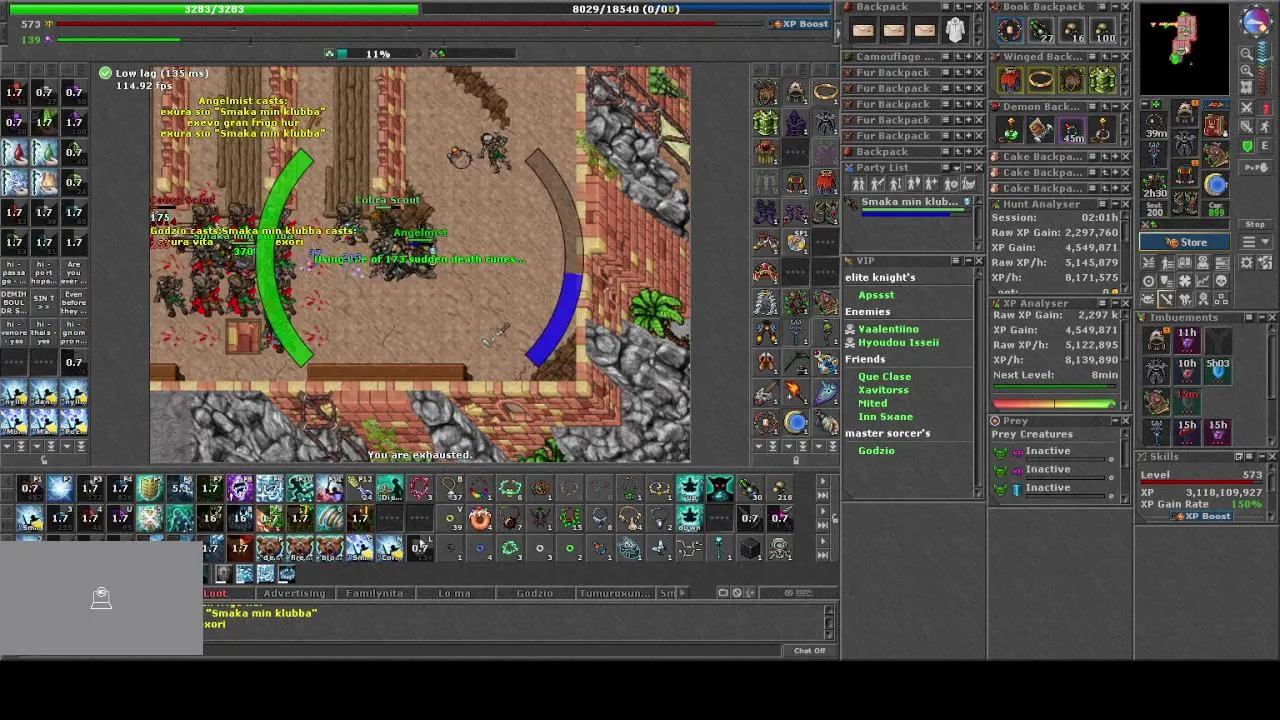The width and height of the screenshot is (1280, 720).
Task: Select VIP entry Apssst
Action: 876,295
